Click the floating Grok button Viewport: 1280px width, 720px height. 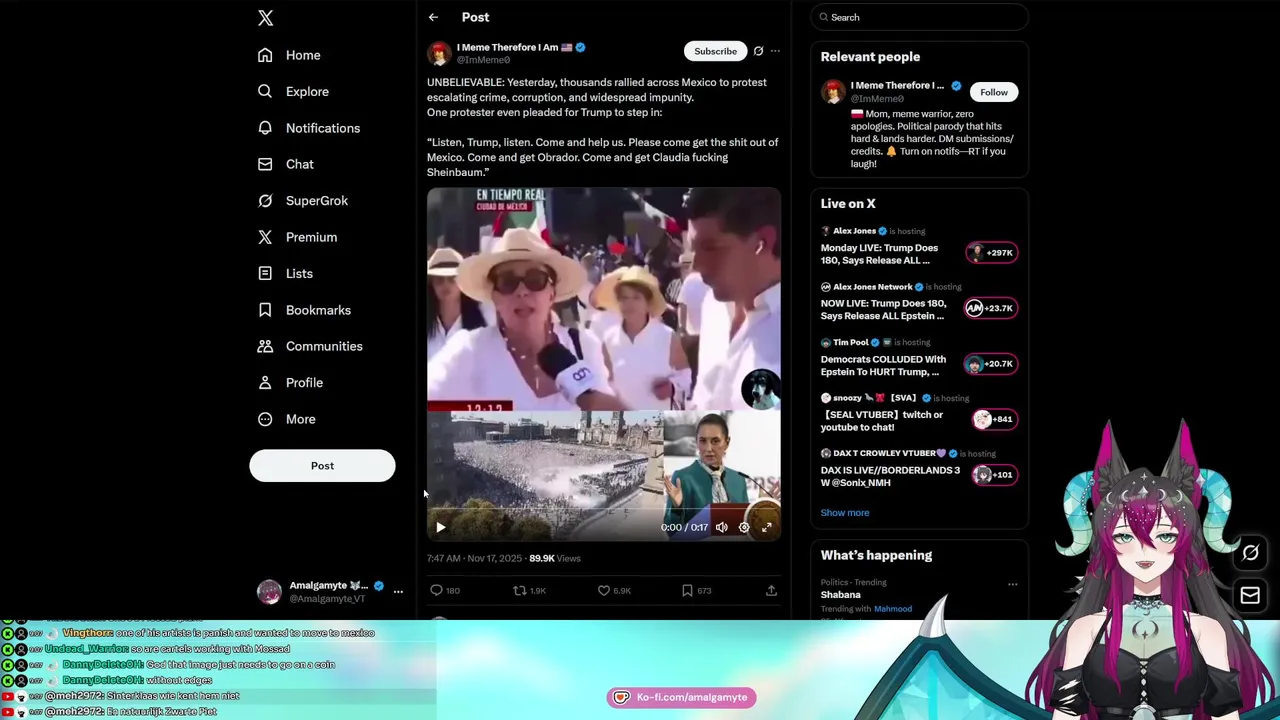(x=1250, y=553)
